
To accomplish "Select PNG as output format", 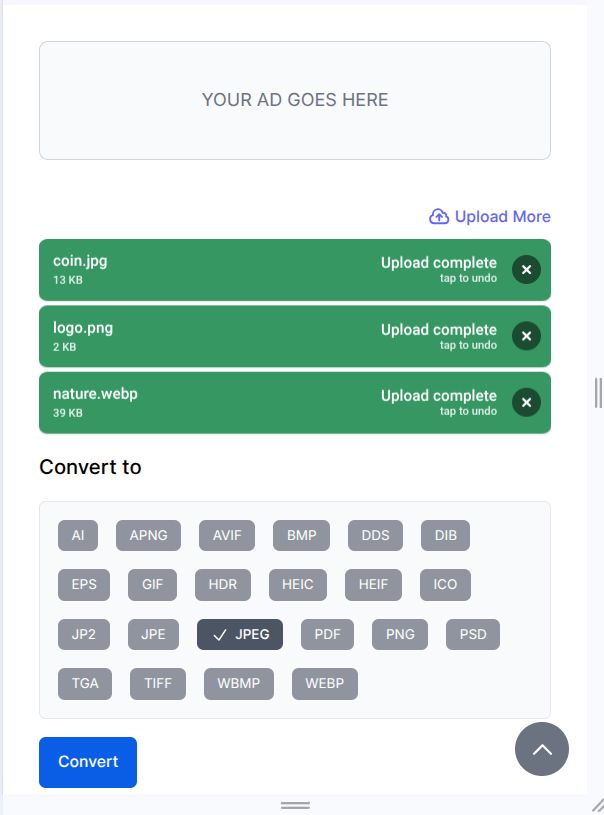I will coord(400,634).
